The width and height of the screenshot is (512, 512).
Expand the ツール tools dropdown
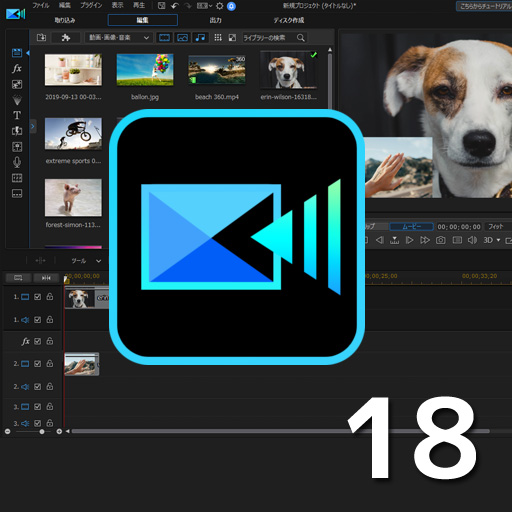point(99,261)
